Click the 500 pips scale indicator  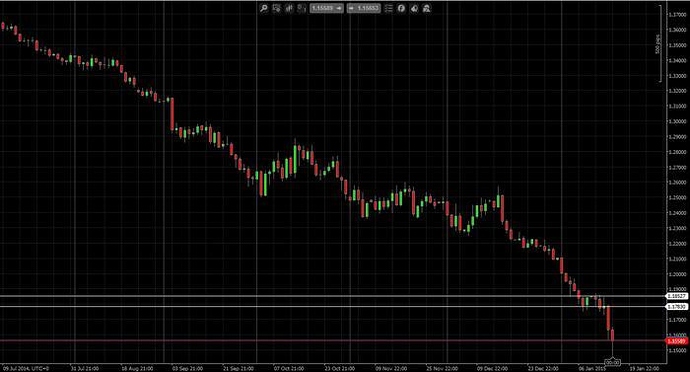click(x=658, y=44)
